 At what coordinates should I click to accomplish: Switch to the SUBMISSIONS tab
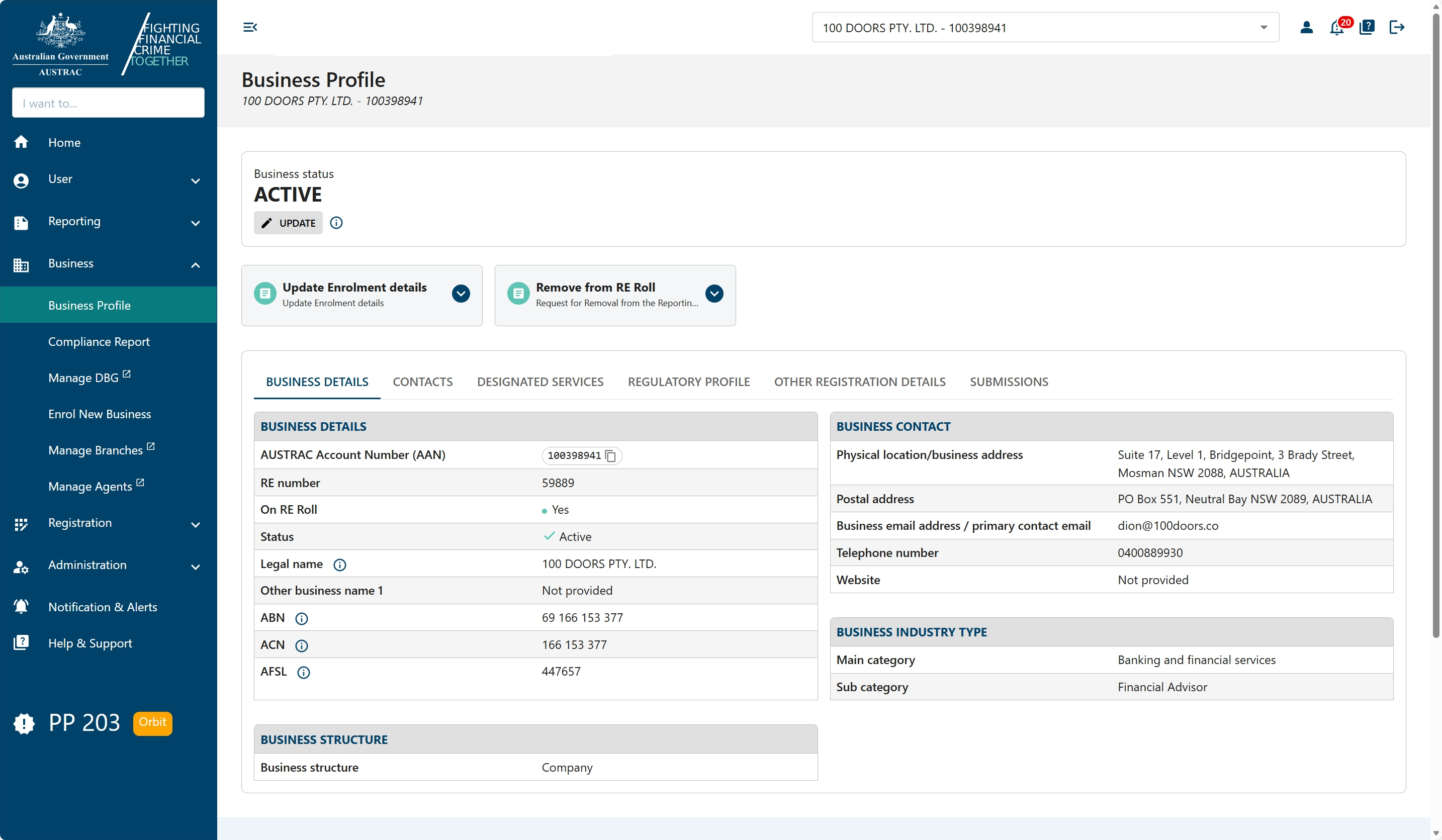click(1008, 382)
